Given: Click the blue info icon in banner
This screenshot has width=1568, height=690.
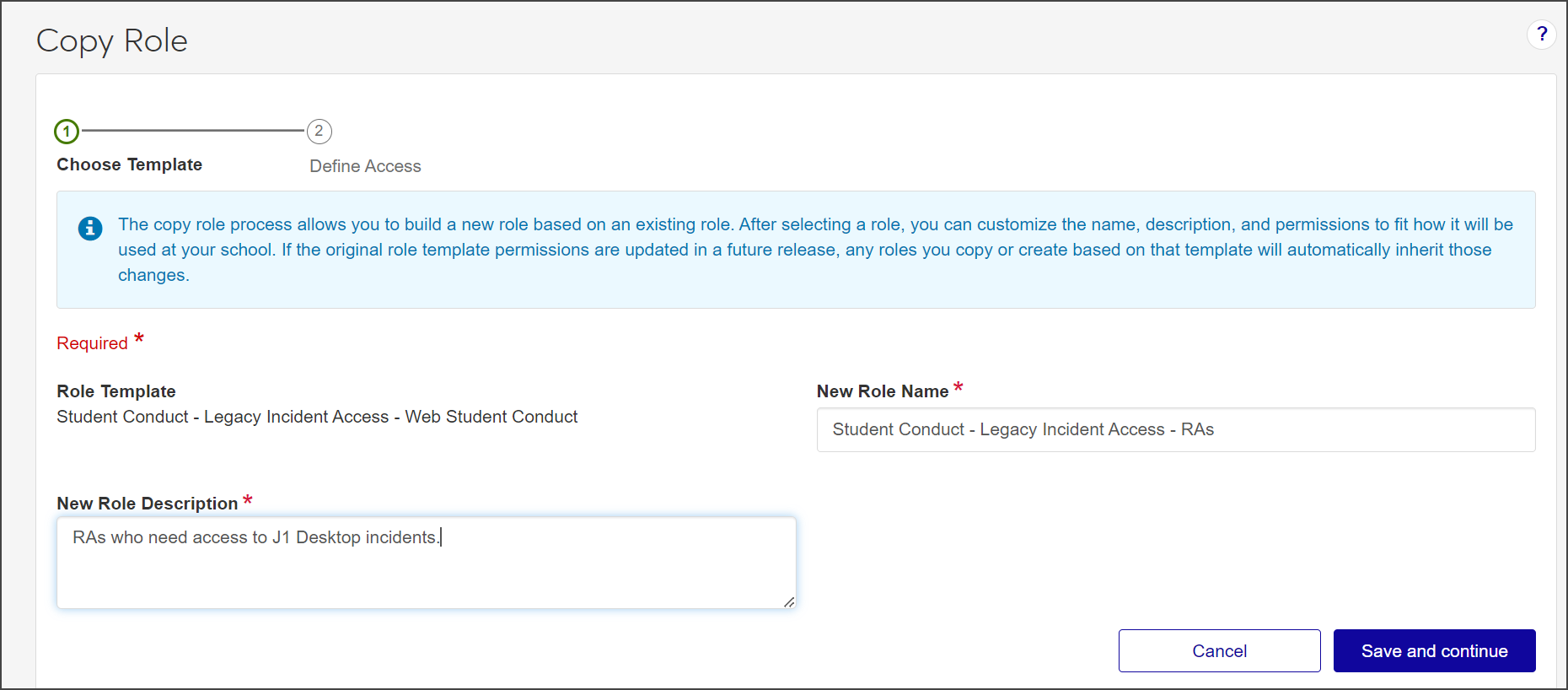Looking at the screenshot, I should pyautogui.click(x=90, y=228).
